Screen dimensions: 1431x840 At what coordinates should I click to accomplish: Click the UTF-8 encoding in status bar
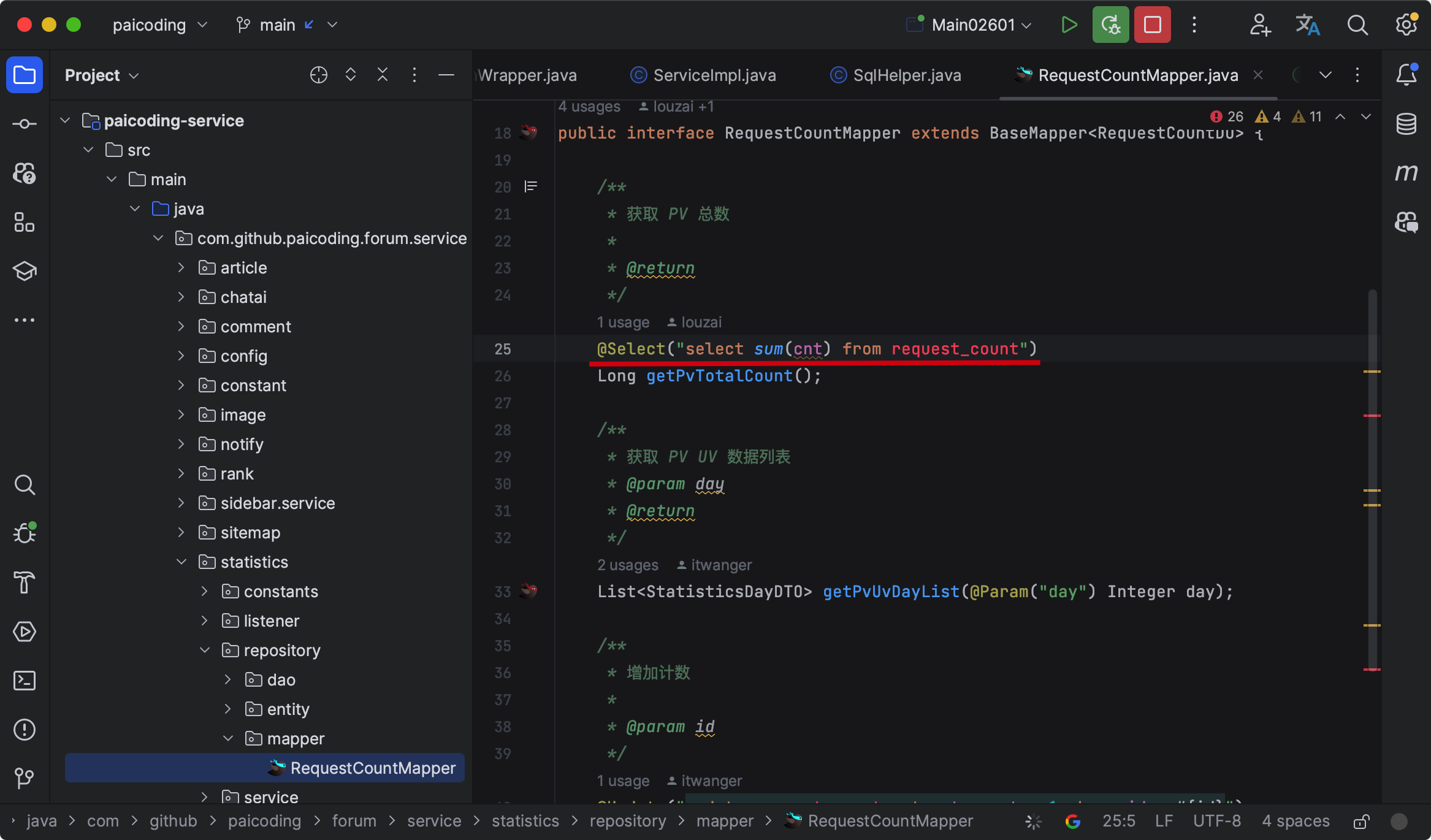point(1216,822)
